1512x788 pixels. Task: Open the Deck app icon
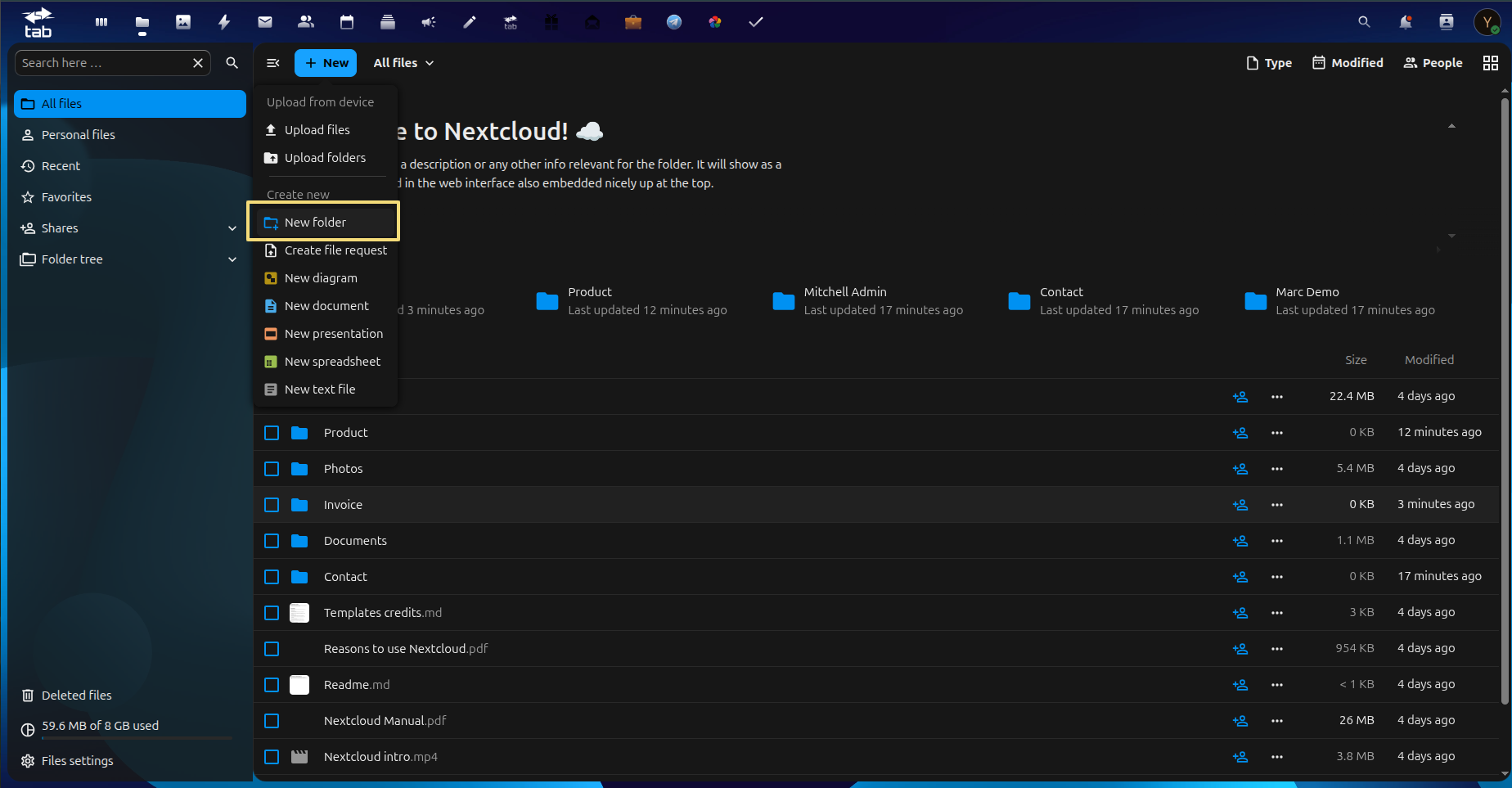pyautogui.click(x=388, y=22)
